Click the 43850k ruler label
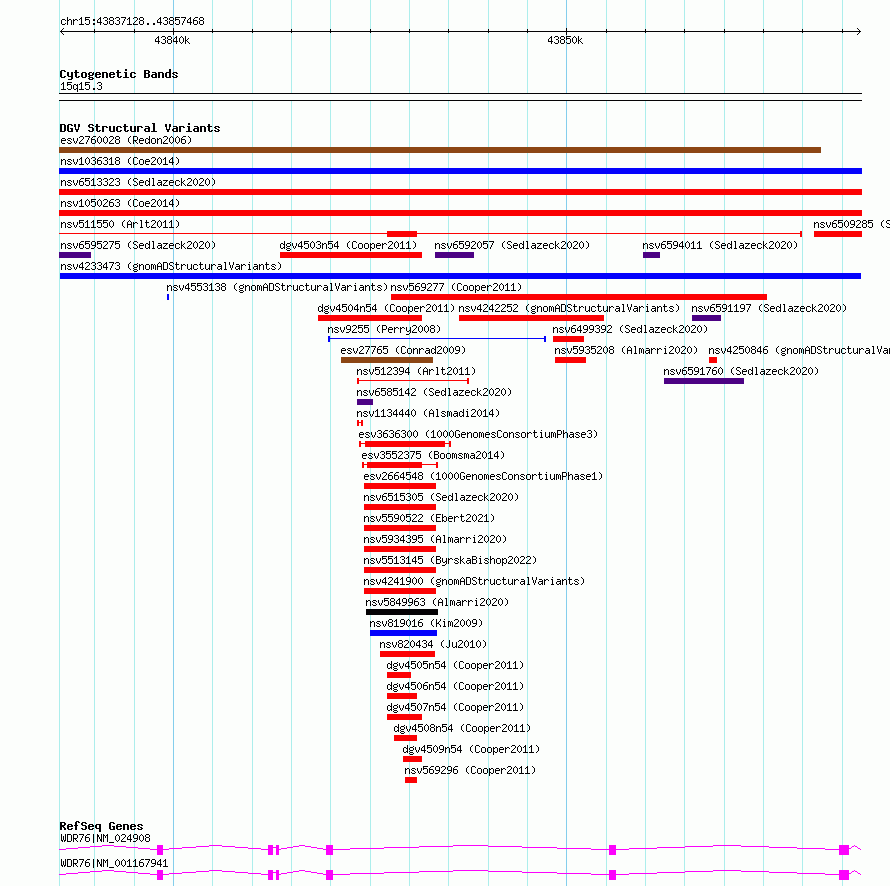Screen dimensions: 890x886 coord(565,40)
